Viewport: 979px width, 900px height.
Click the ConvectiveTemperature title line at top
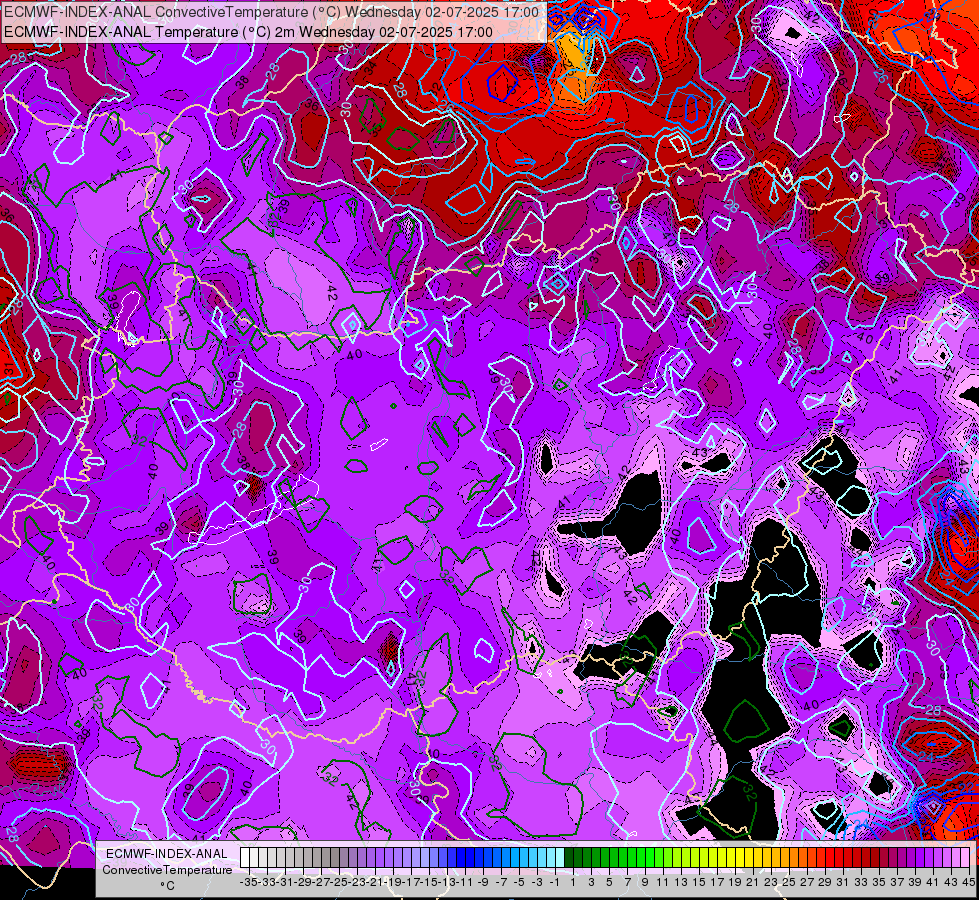tap(272, 12)
